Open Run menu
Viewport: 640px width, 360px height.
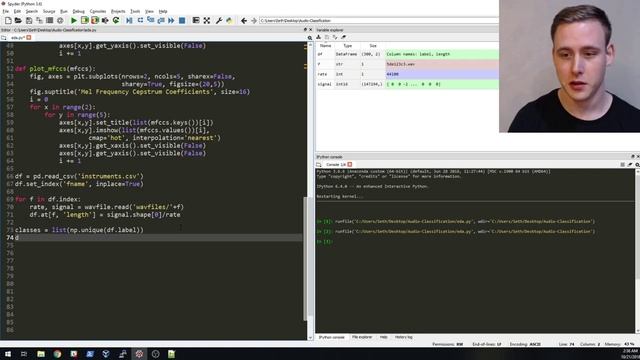coord(64,11)
